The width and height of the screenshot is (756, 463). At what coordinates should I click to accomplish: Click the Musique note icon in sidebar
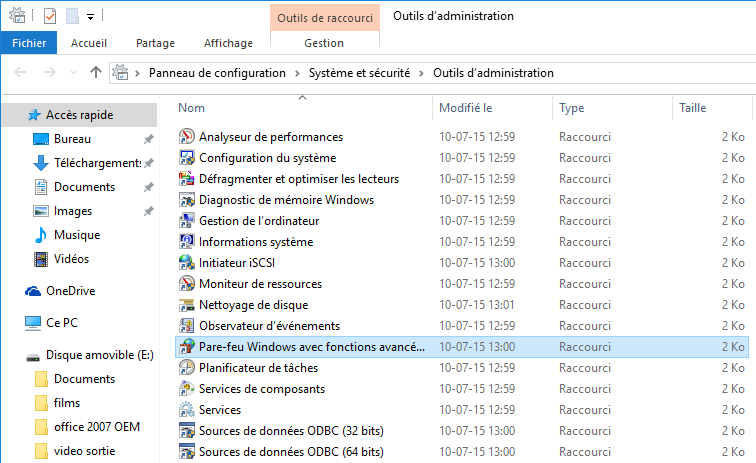click(41, 235)
